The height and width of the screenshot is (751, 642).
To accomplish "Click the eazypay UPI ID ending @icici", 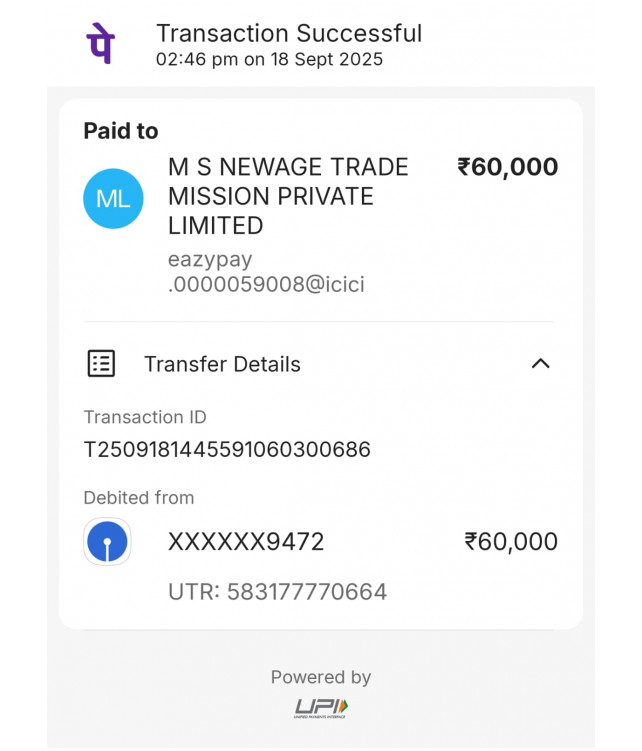I will point(266,272).
